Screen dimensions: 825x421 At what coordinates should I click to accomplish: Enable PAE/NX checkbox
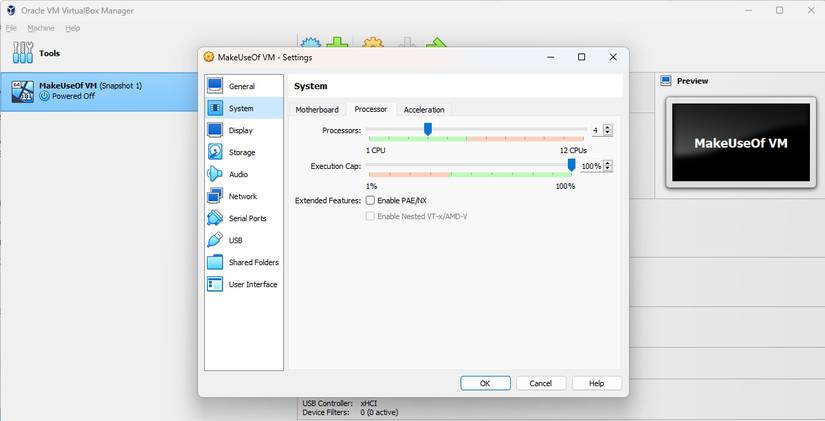pos(370,201)
